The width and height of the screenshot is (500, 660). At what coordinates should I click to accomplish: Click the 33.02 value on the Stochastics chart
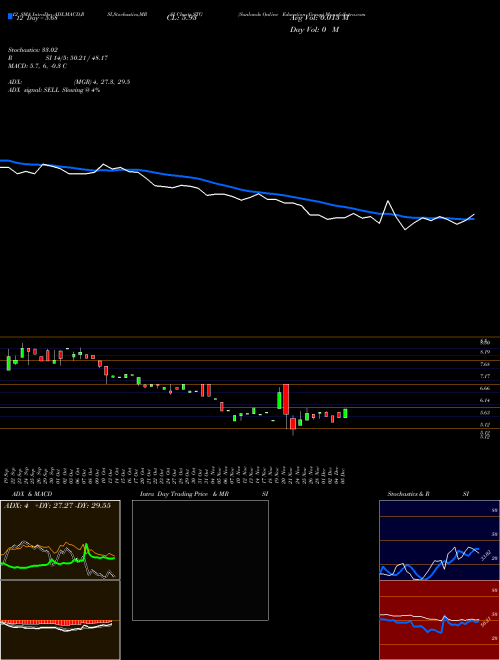pyautogui.click(x=485, y=556)
